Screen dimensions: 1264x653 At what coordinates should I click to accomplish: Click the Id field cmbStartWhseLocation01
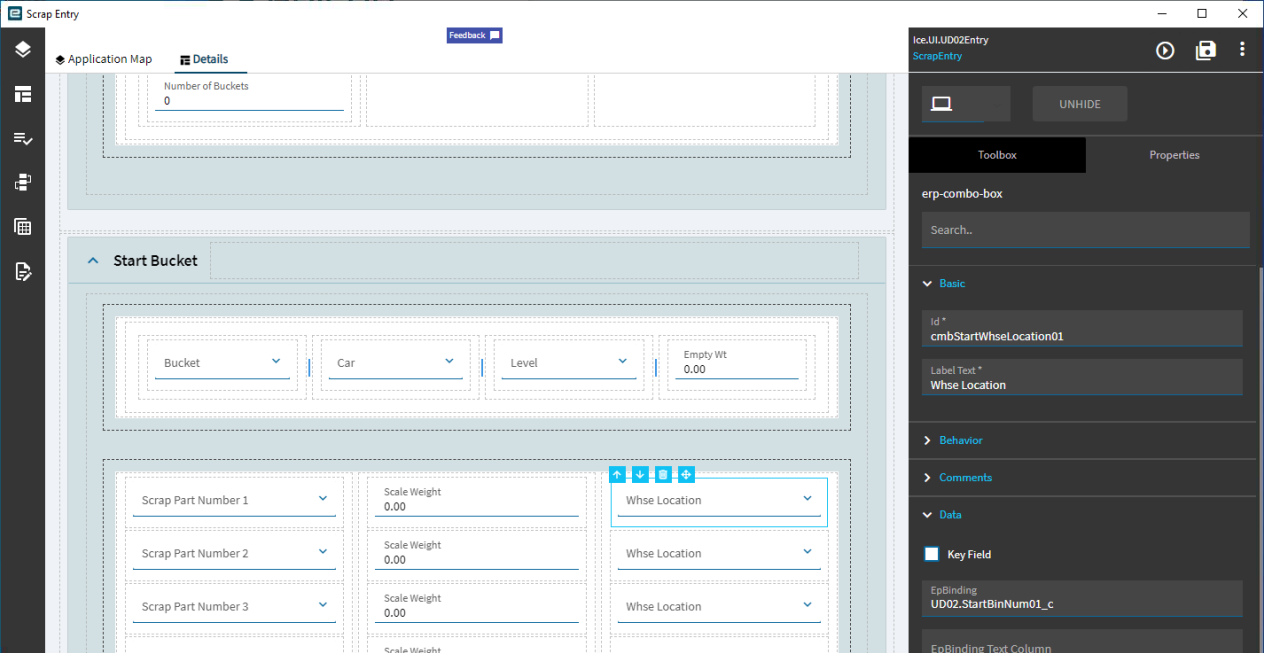coord(1082,329)
